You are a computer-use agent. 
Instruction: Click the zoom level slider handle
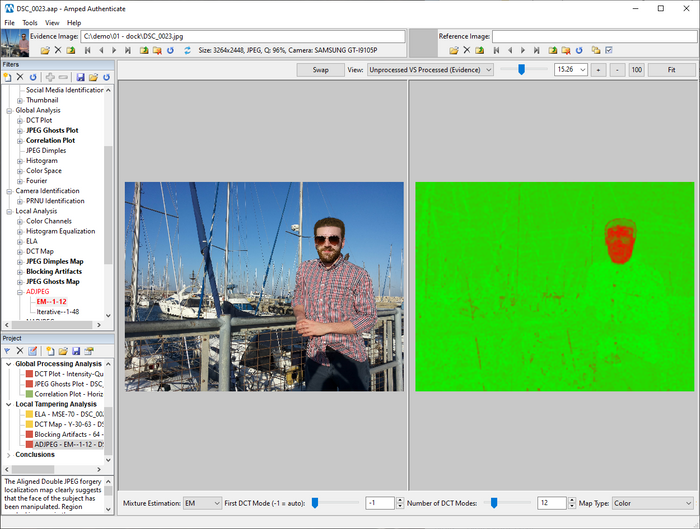pyautogui.click(x=521, y=70)
